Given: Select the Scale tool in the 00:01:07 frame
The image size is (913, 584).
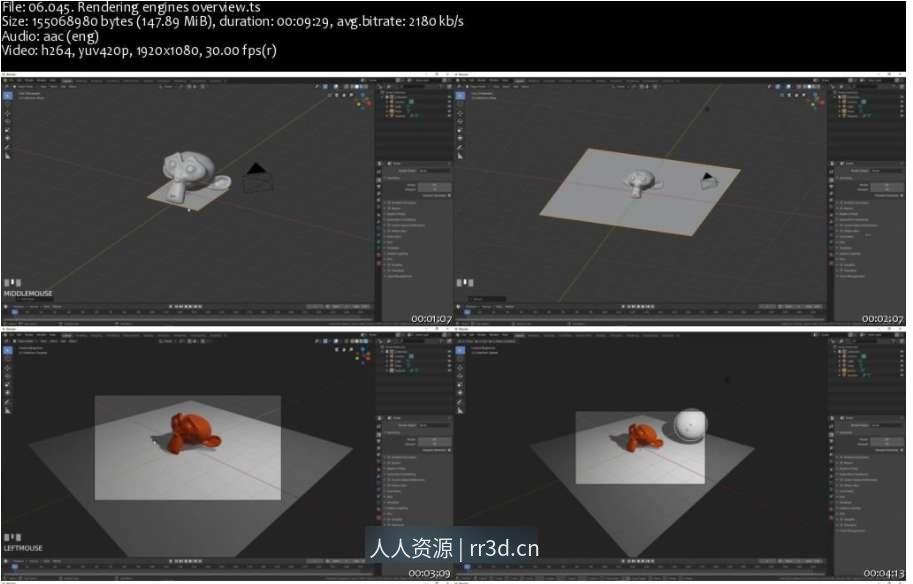Looking at the screenshot, I should coord(8,130).
